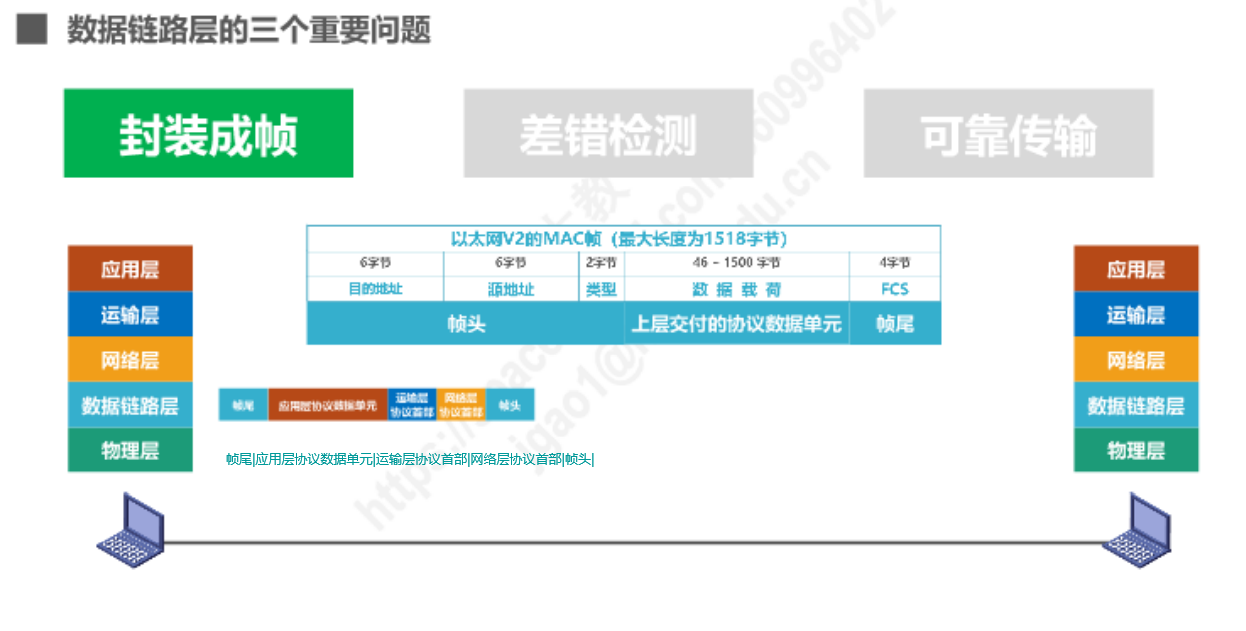Screen dimensions: 1246x631
Task: Click the 帧尾 cell under FCS
Action: [895, 324]
